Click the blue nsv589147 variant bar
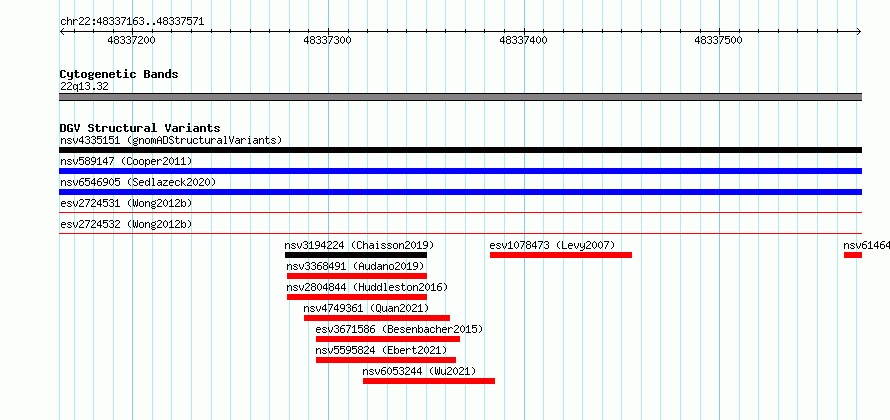Image resolution: width=890 pixels, height=420 pixels. [x=461, y=171]
